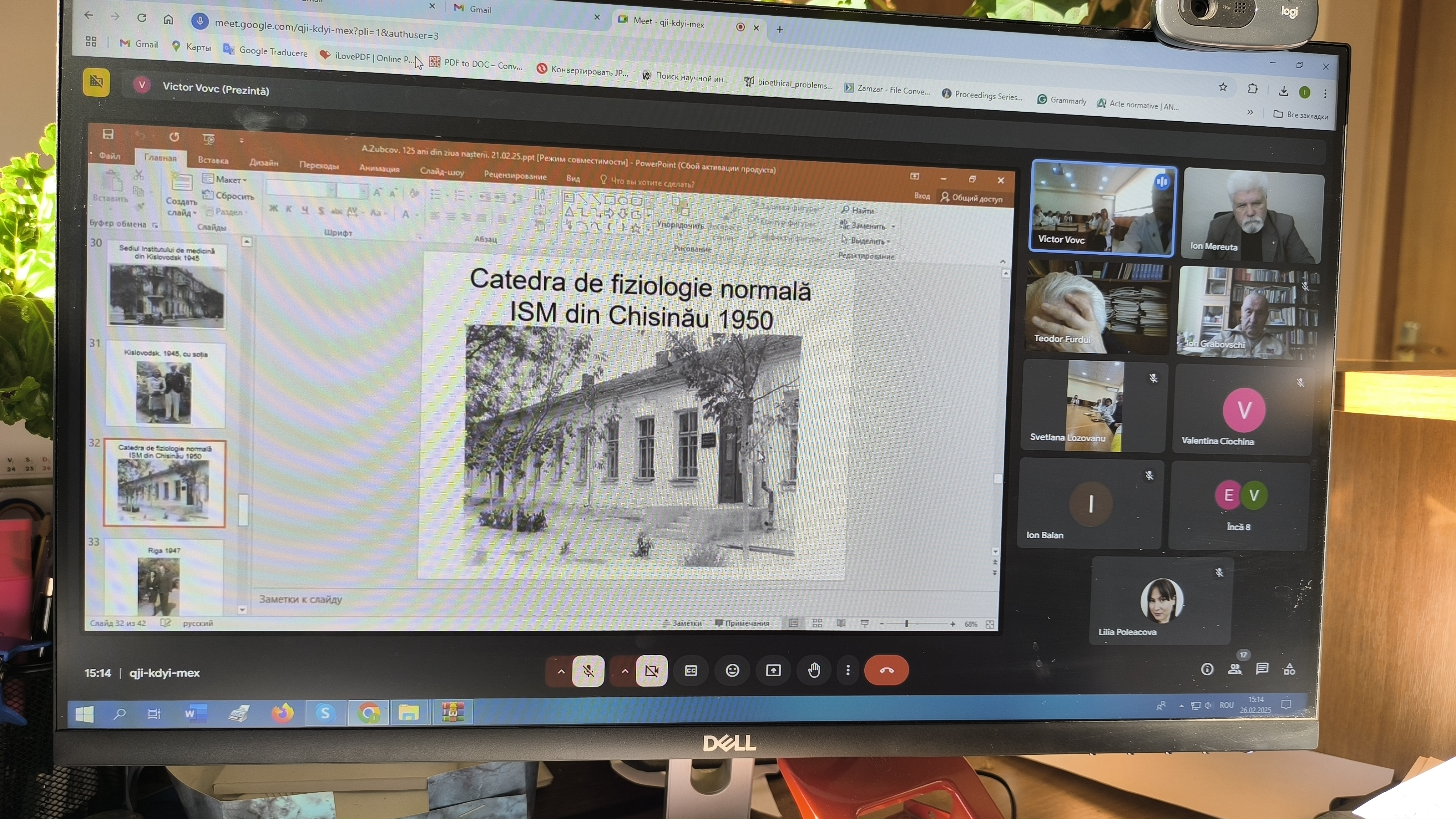Screen dimensions: 1456x819
Task: Open the chat panel icon
Action: (1262, 669)
